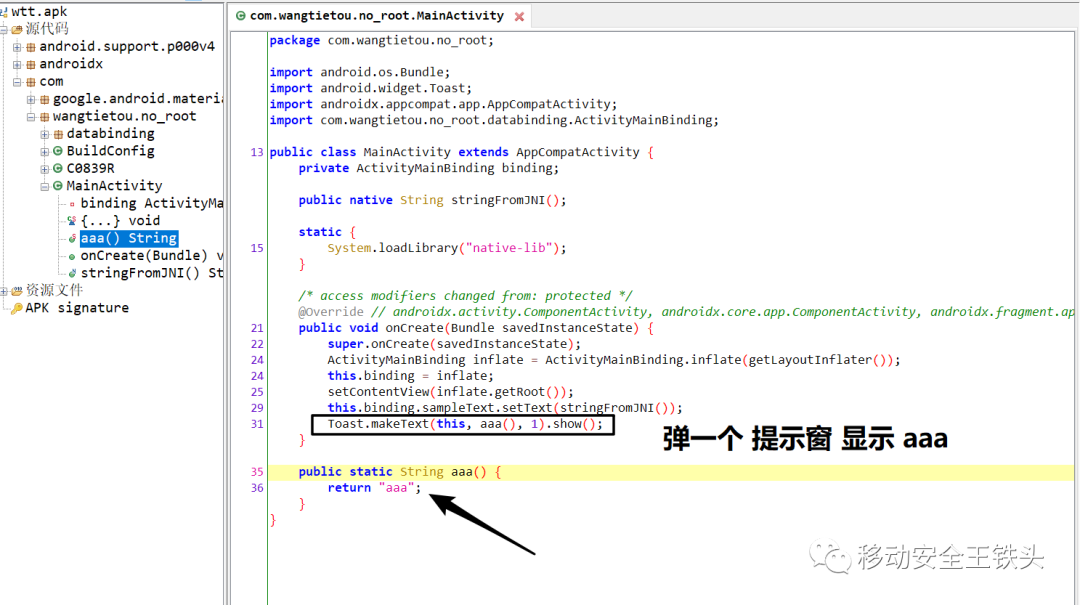Collapse the com package node
The height and width of the screenshot is (605, 1080).
[x=17, y=81]
